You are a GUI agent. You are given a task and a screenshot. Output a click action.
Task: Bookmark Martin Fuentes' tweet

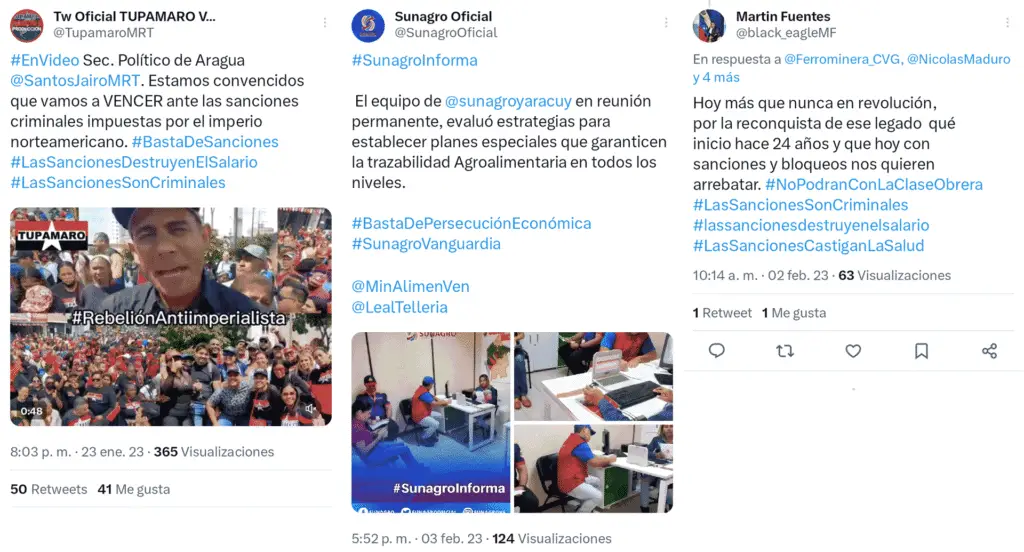pyautogui.click(x=921, y=351)
